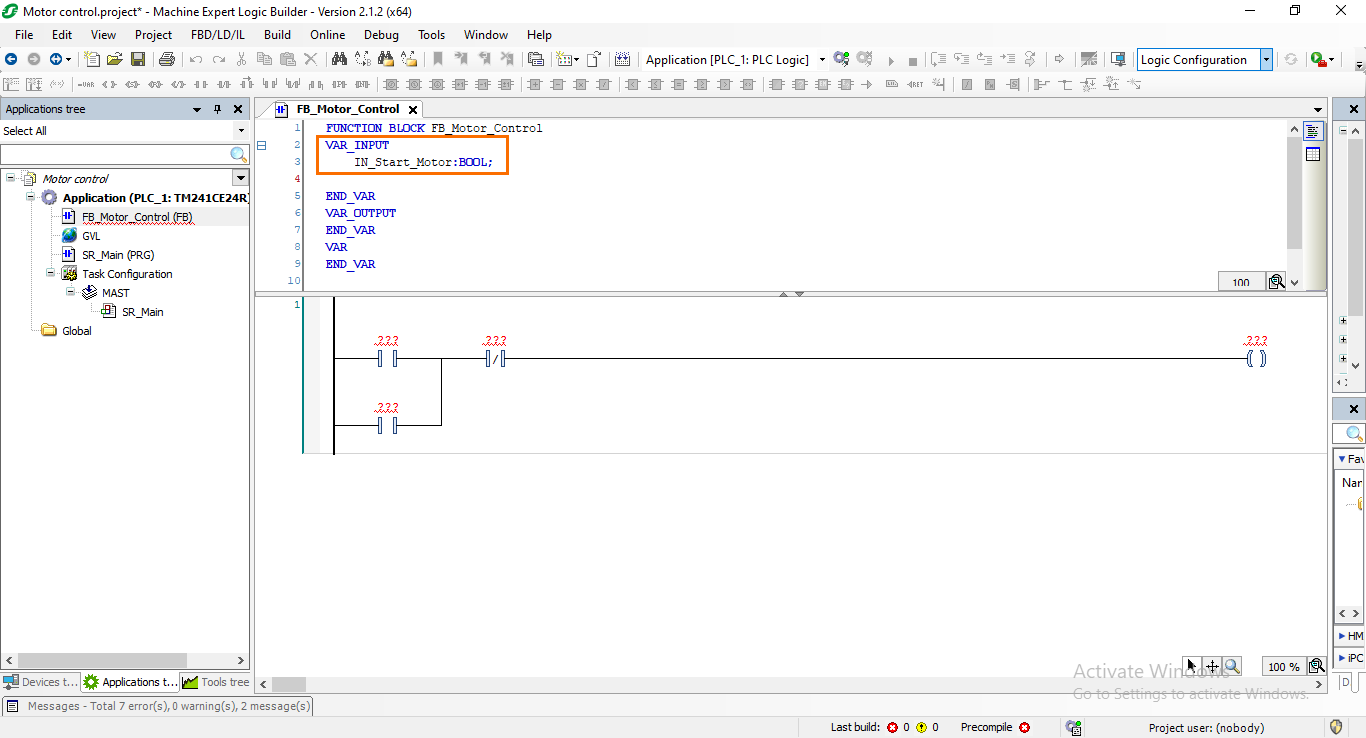Click the Stop square icon
The height and width of the screenshot is (738, 1366).
pyautogui.click(x=912, y=61)
